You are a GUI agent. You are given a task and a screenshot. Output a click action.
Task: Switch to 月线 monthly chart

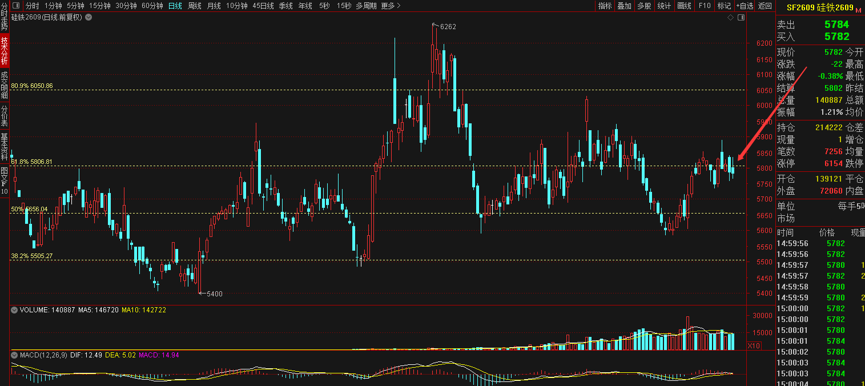pos(213,6)
